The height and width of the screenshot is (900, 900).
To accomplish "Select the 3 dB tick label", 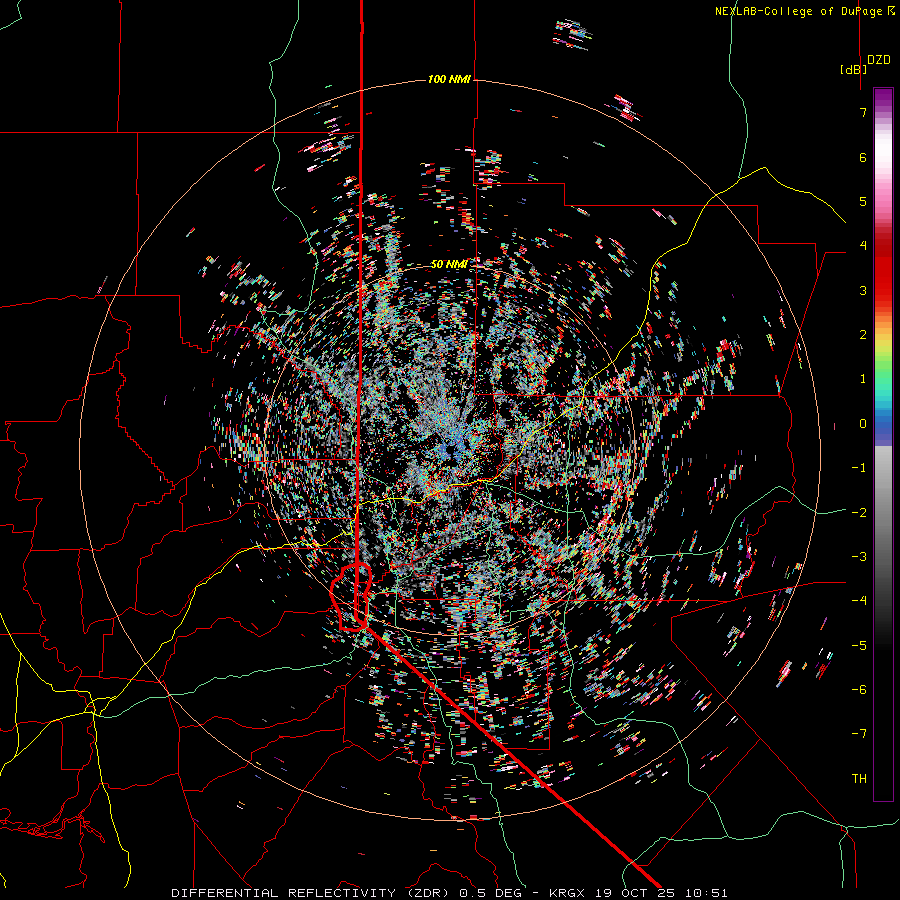I will [863, 290].
